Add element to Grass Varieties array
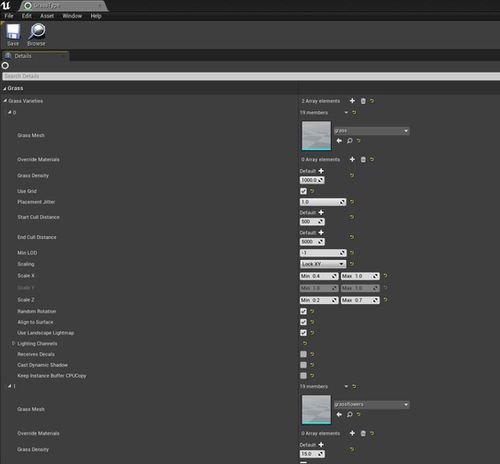 click(x=352, y=101)
